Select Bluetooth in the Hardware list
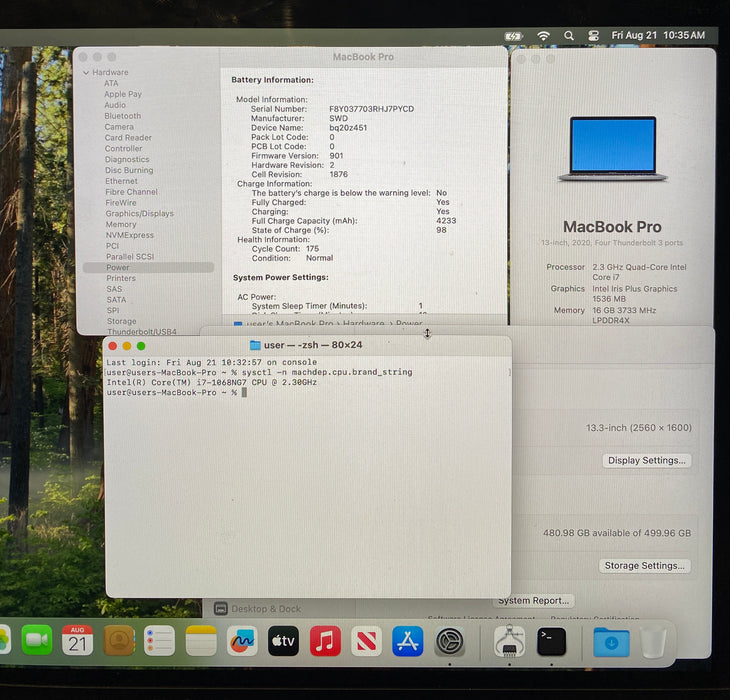This screenshot has width=730, height=700. tap(122, 116)
